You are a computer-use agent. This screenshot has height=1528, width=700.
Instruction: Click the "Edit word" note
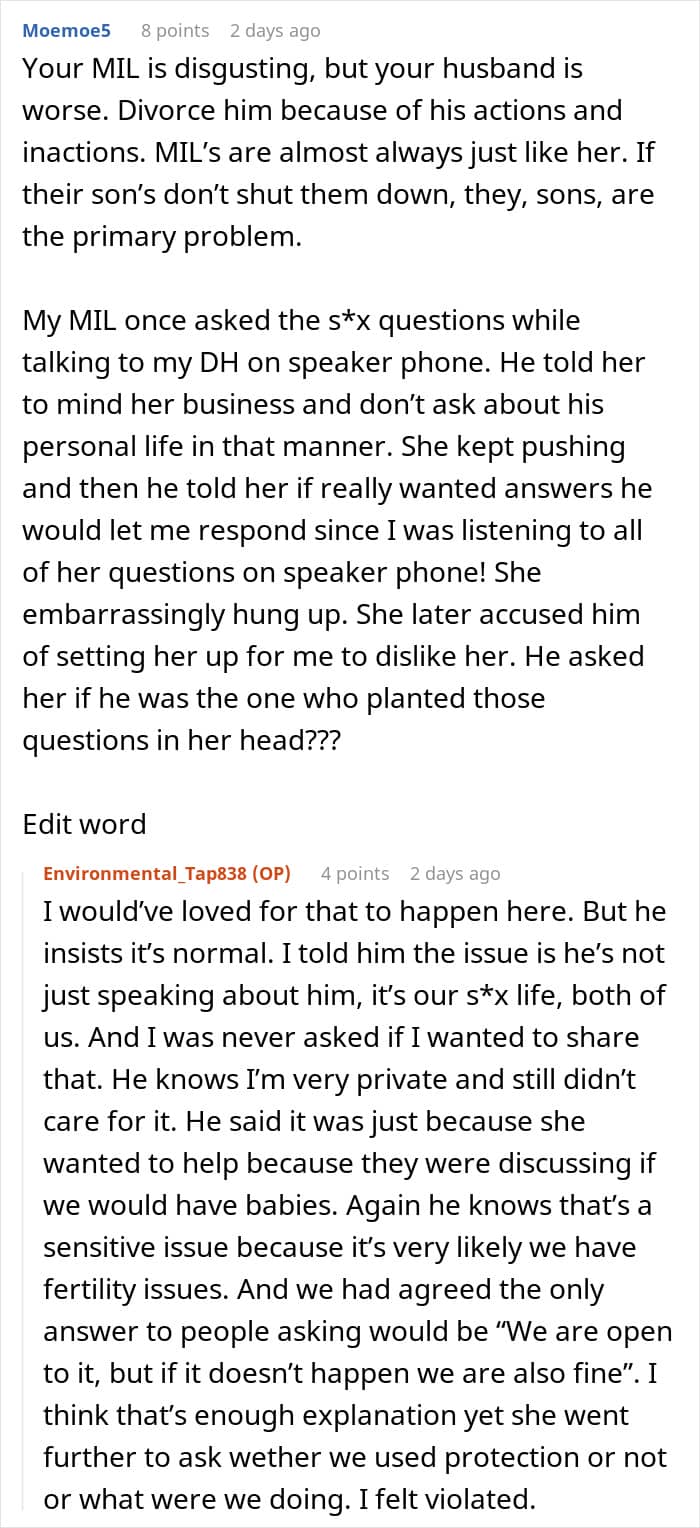(84, 824)
